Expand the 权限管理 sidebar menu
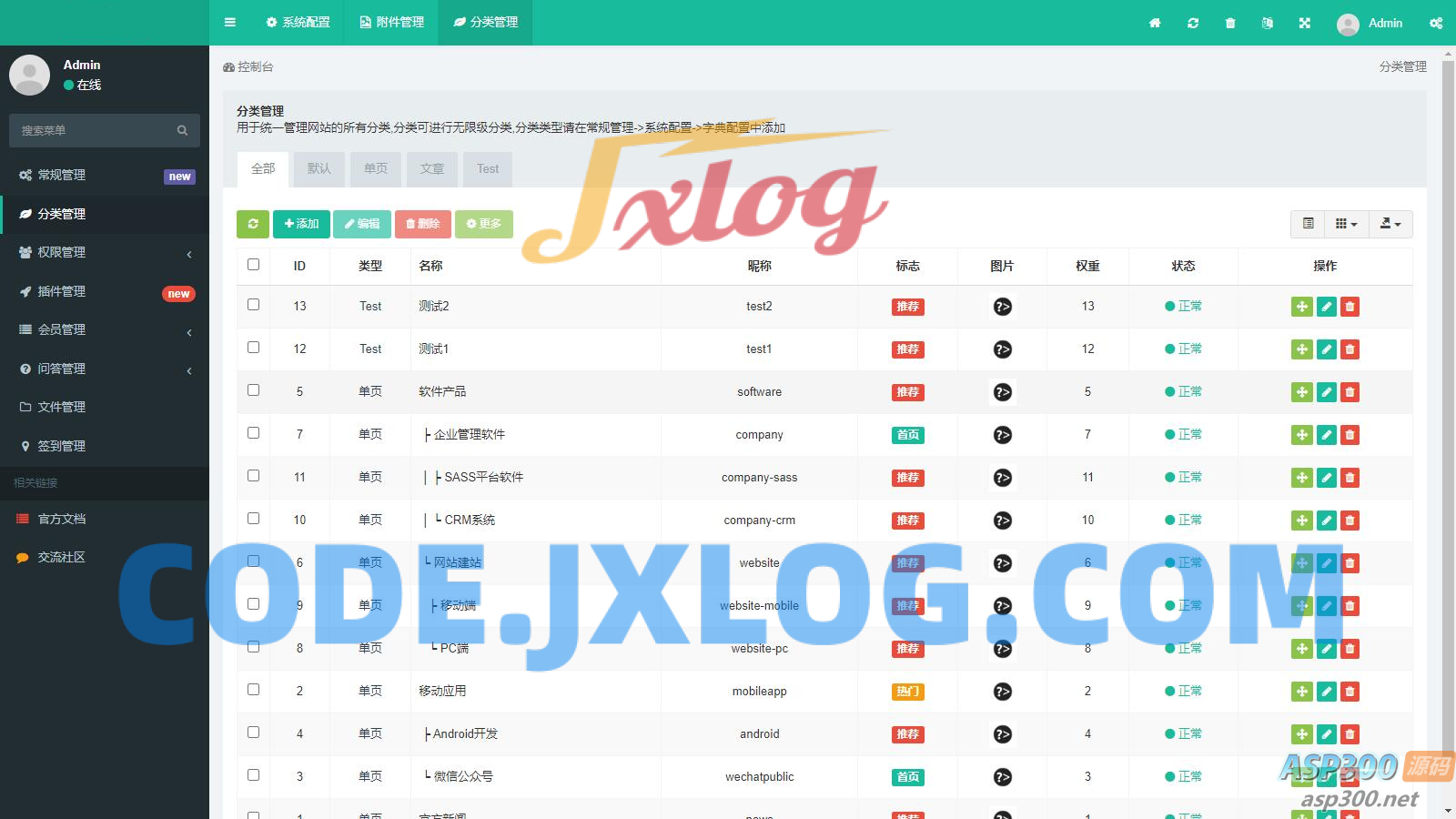This screenshot has width=1456, height=819. 105,253
